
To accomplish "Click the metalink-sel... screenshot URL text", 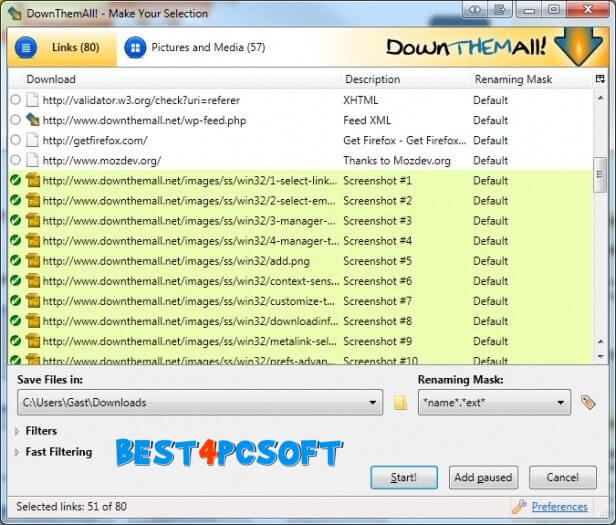I will pos(190,341).
